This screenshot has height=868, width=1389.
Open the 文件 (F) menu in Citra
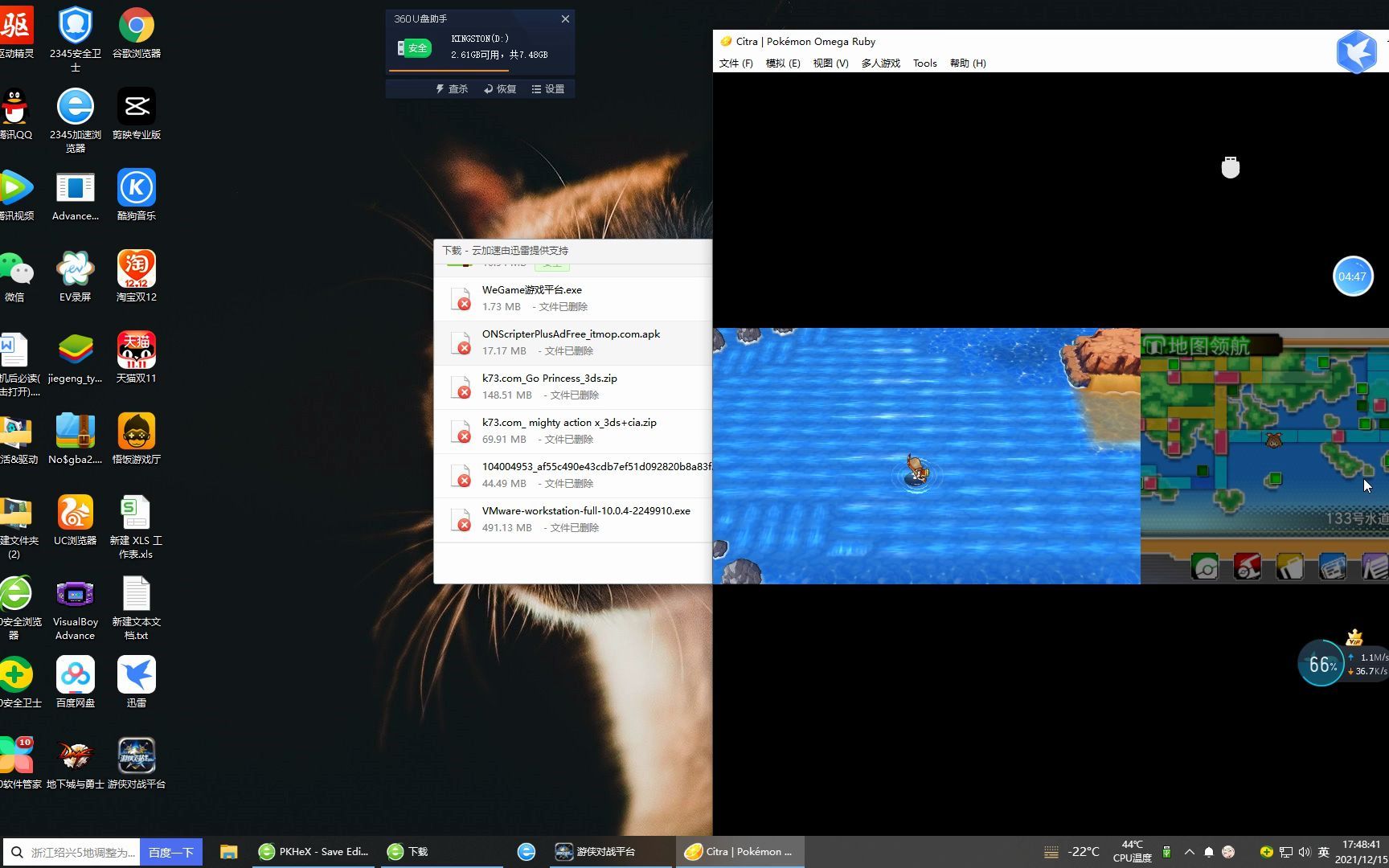pyautogui.click(x=735, y=63)
